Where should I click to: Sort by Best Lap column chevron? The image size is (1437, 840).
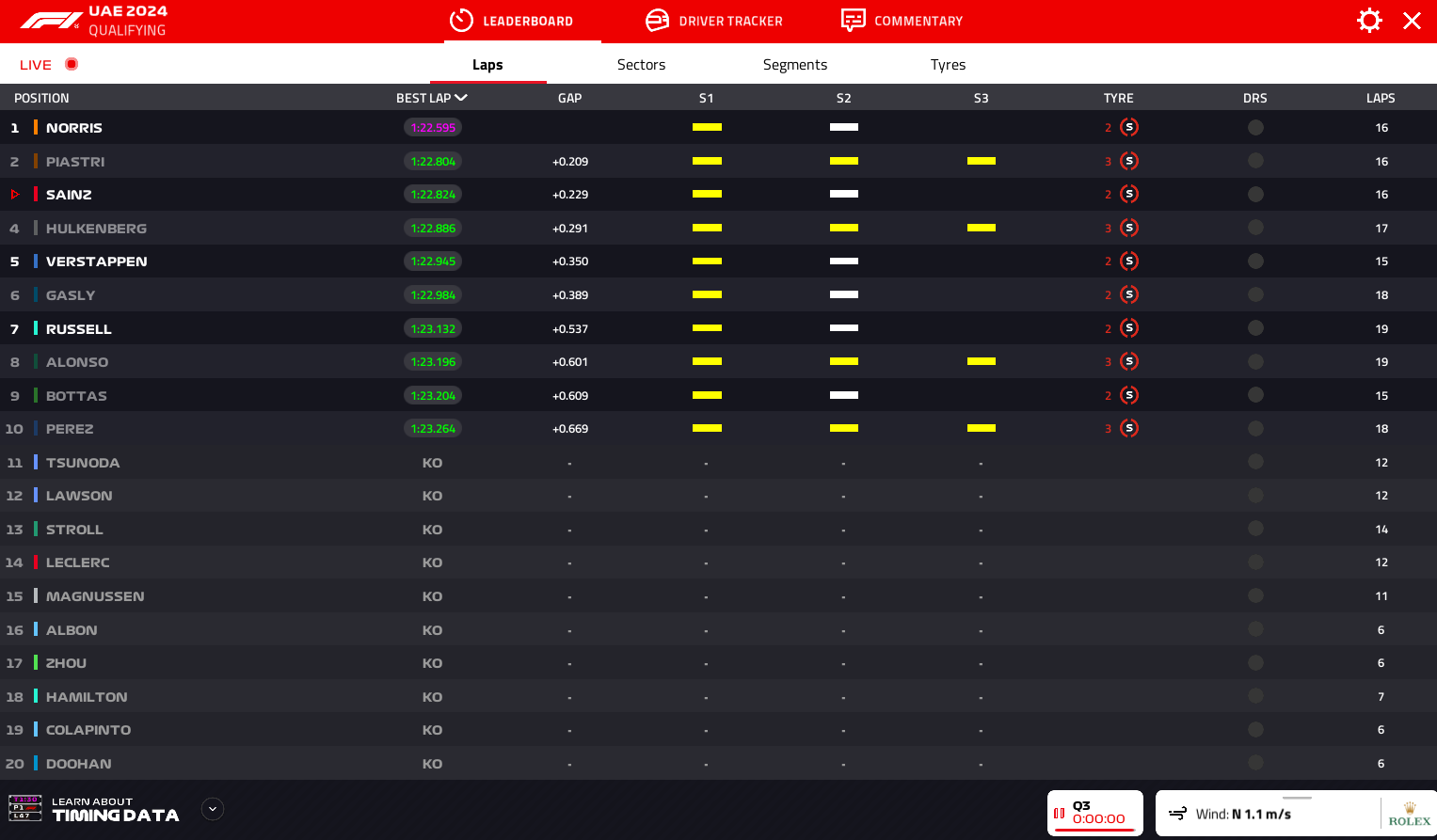[461, 98]
